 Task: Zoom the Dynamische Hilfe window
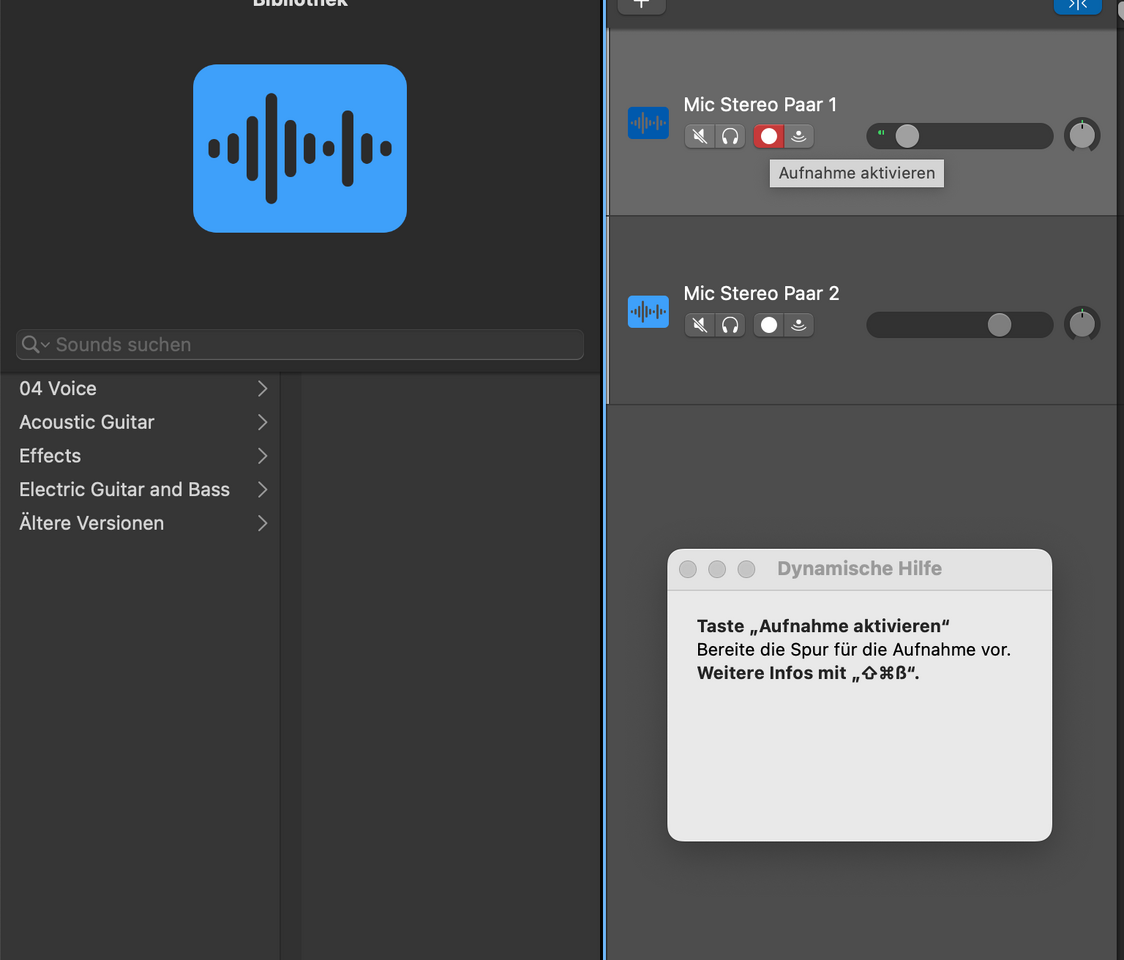tap(746, 569)
